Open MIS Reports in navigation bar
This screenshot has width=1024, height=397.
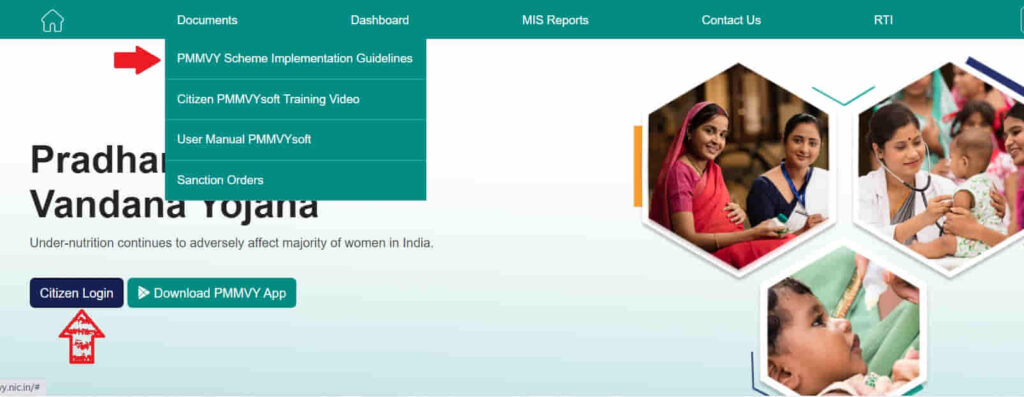click(555, 20)
